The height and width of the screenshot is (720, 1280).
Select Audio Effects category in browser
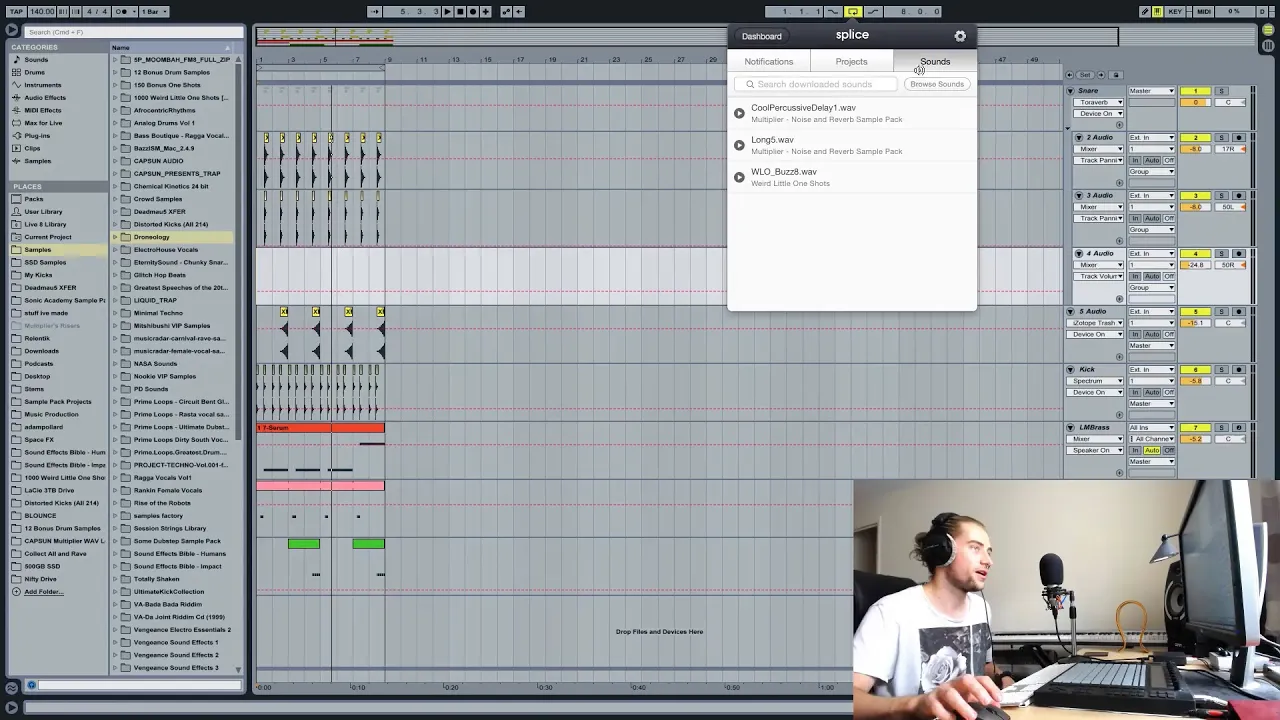(44, 97)
